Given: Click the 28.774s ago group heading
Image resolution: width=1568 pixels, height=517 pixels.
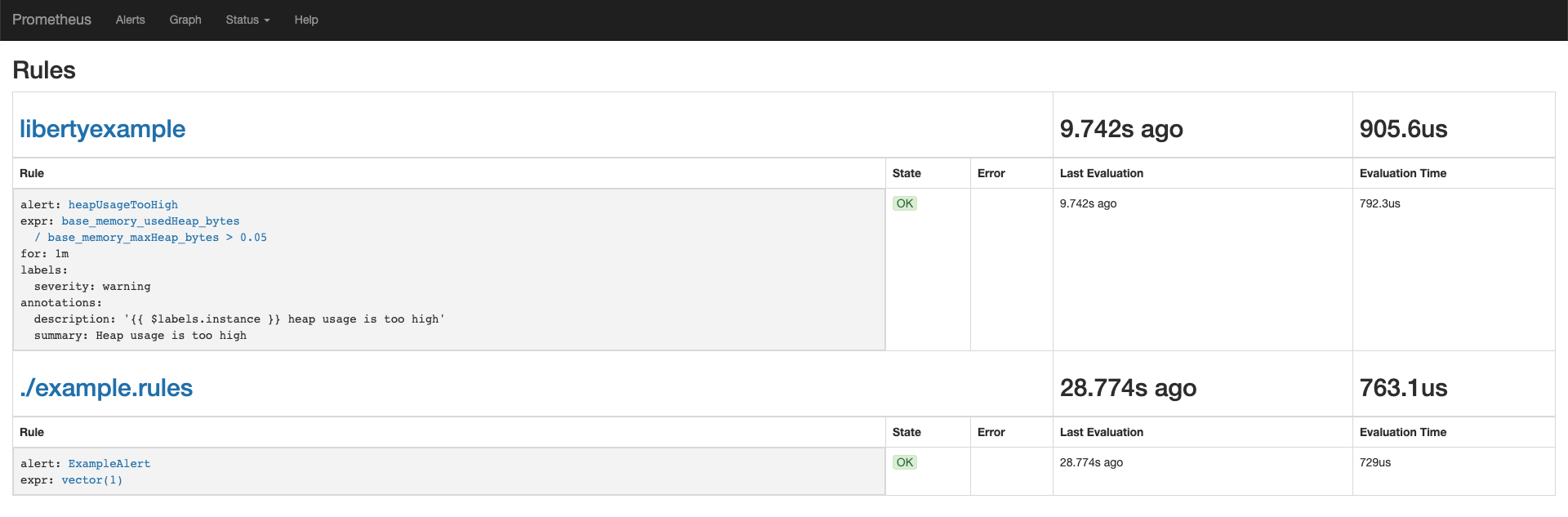Looking at the screenshot, I should click(1128, 388).
